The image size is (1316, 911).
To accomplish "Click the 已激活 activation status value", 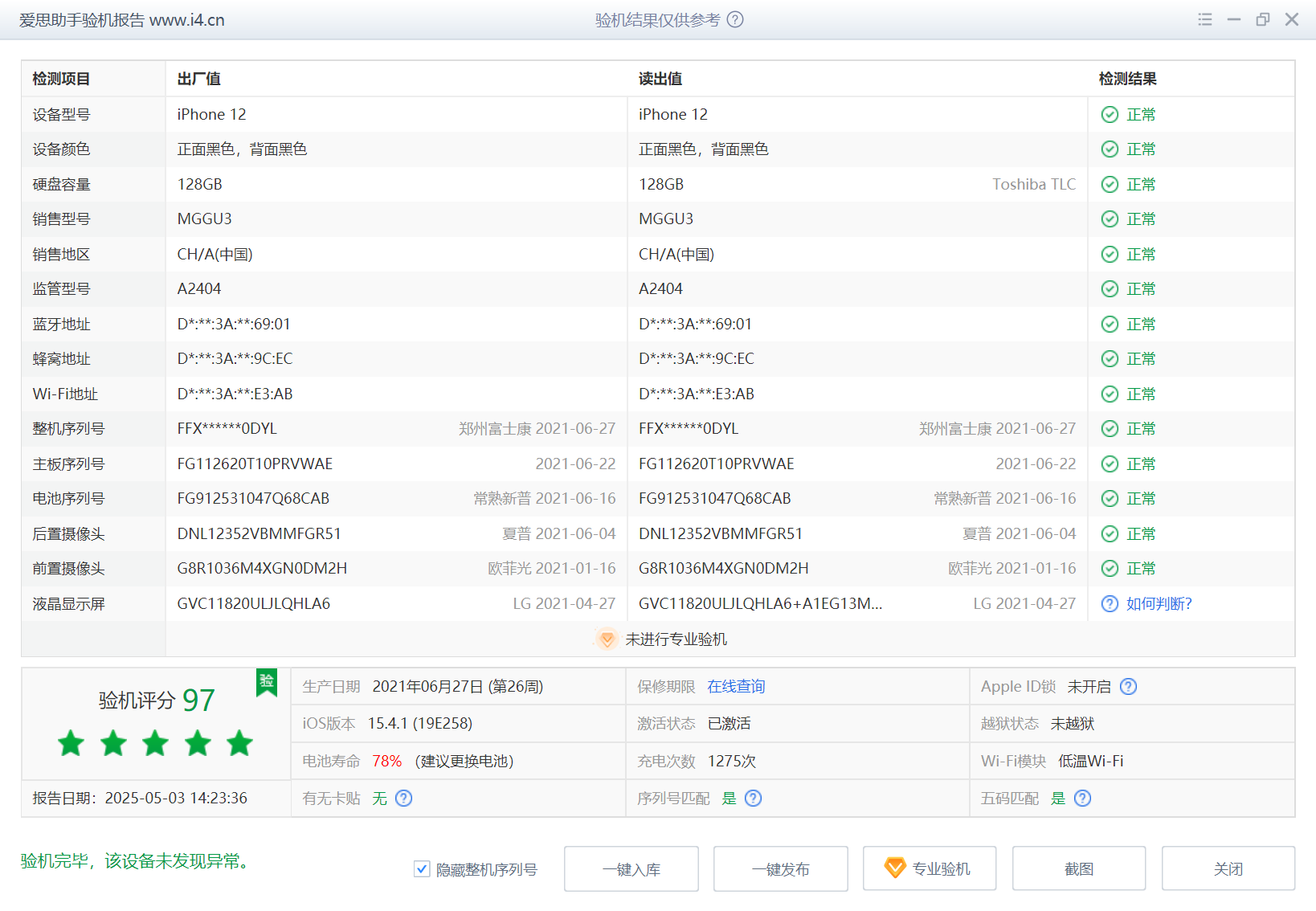I will 730,724.
